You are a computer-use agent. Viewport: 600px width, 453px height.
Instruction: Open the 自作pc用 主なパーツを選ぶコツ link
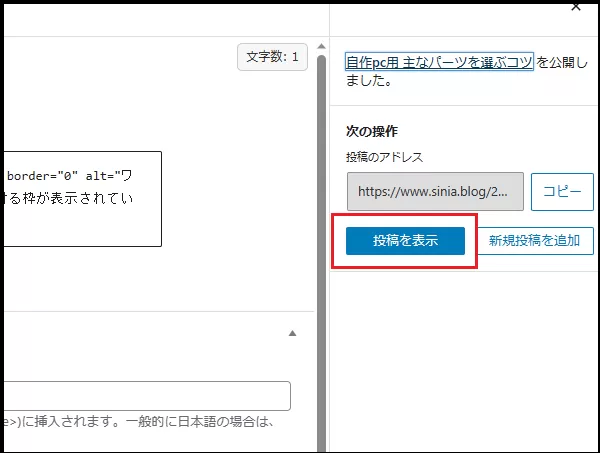pyautogui.click(x=439, y=62)
